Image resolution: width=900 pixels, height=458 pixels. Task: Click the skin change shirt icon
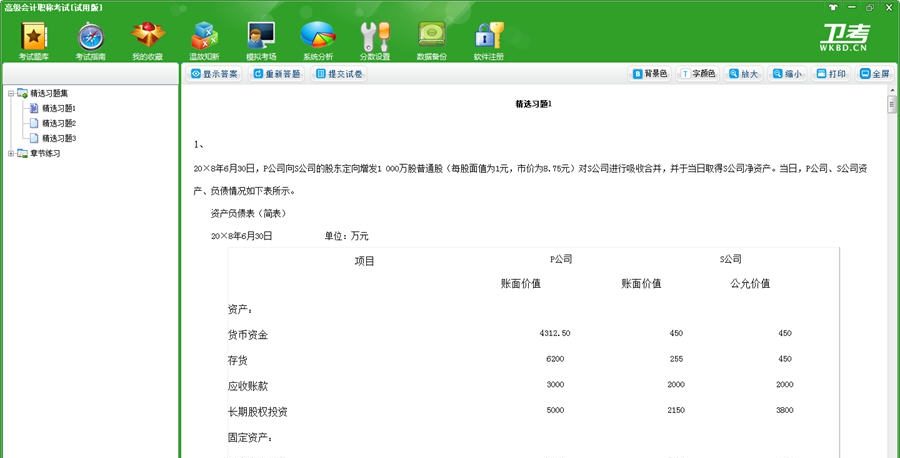pos(833,7)
